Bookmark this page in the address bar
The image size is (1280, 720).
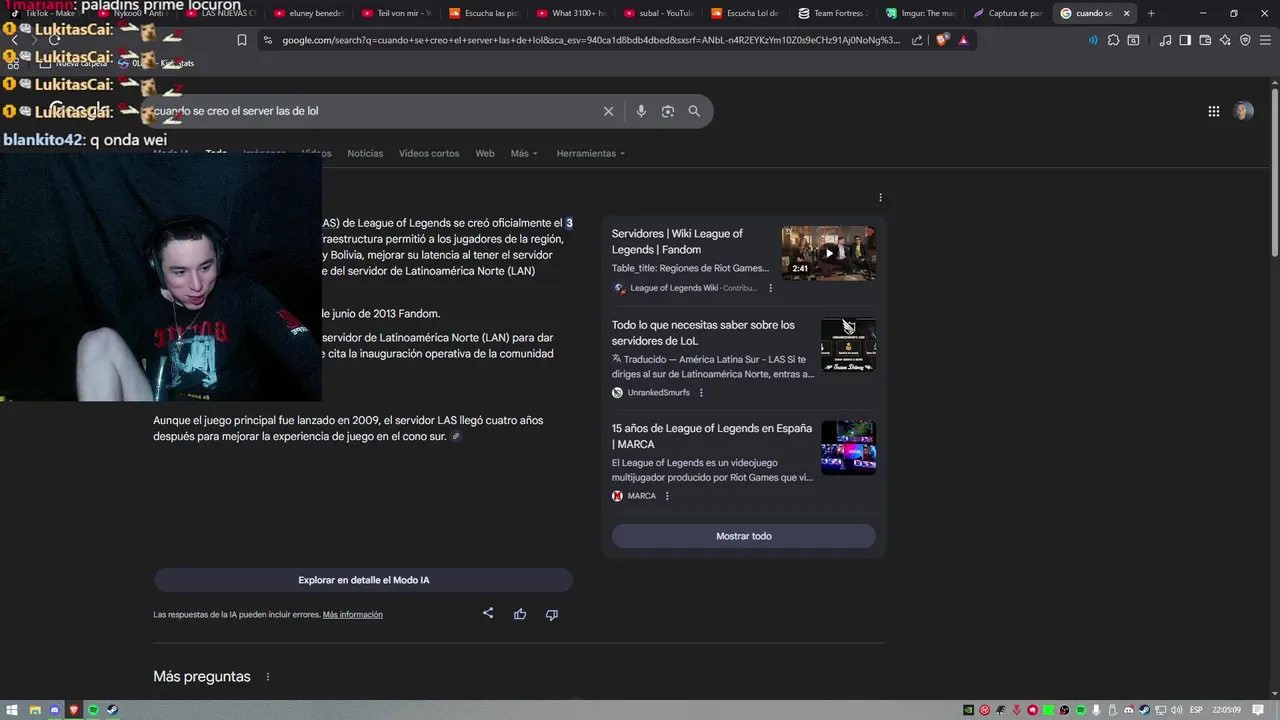(x=242, y=40)
